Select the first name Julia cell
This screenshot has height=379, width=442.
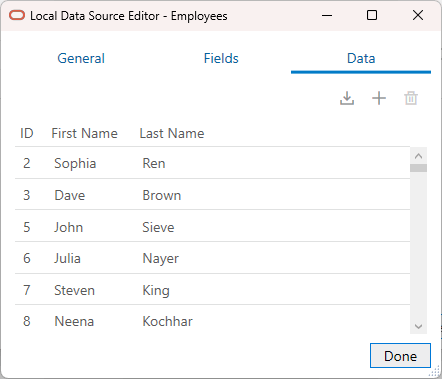(x=67, y=258)
